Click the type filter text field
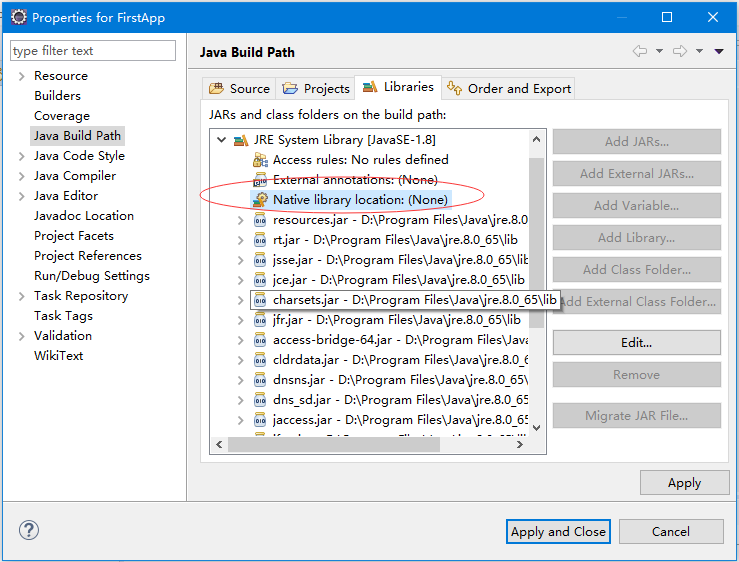This screenshot has height=562, width=739. [x=93, y=50]
